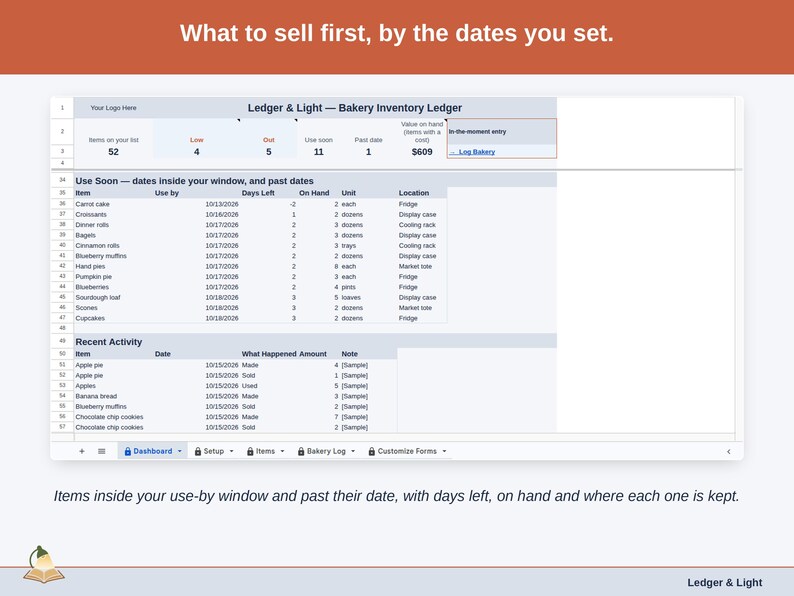Select the 'On Hand' column header
Image resolution: width=794 pixels, height=596 pixels.
click(319, 193)
